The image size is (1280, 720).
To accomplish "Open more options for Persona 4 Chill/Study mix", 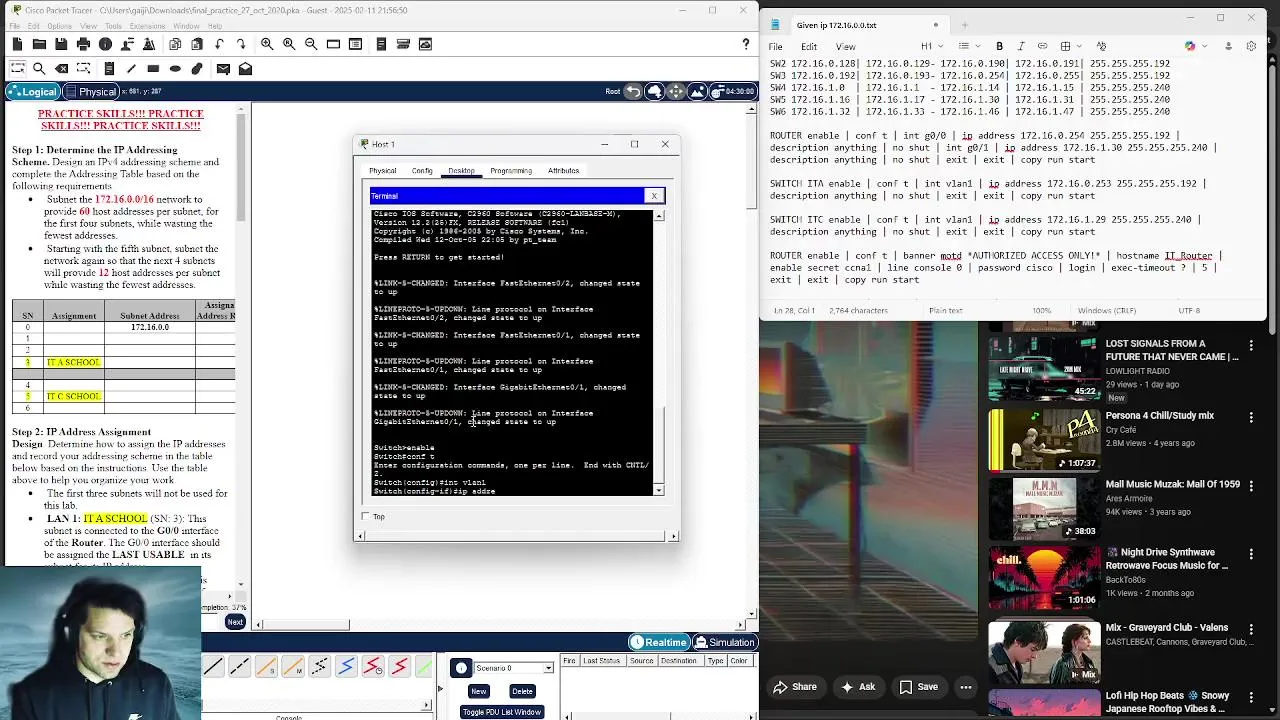I will pos(1251,416).
